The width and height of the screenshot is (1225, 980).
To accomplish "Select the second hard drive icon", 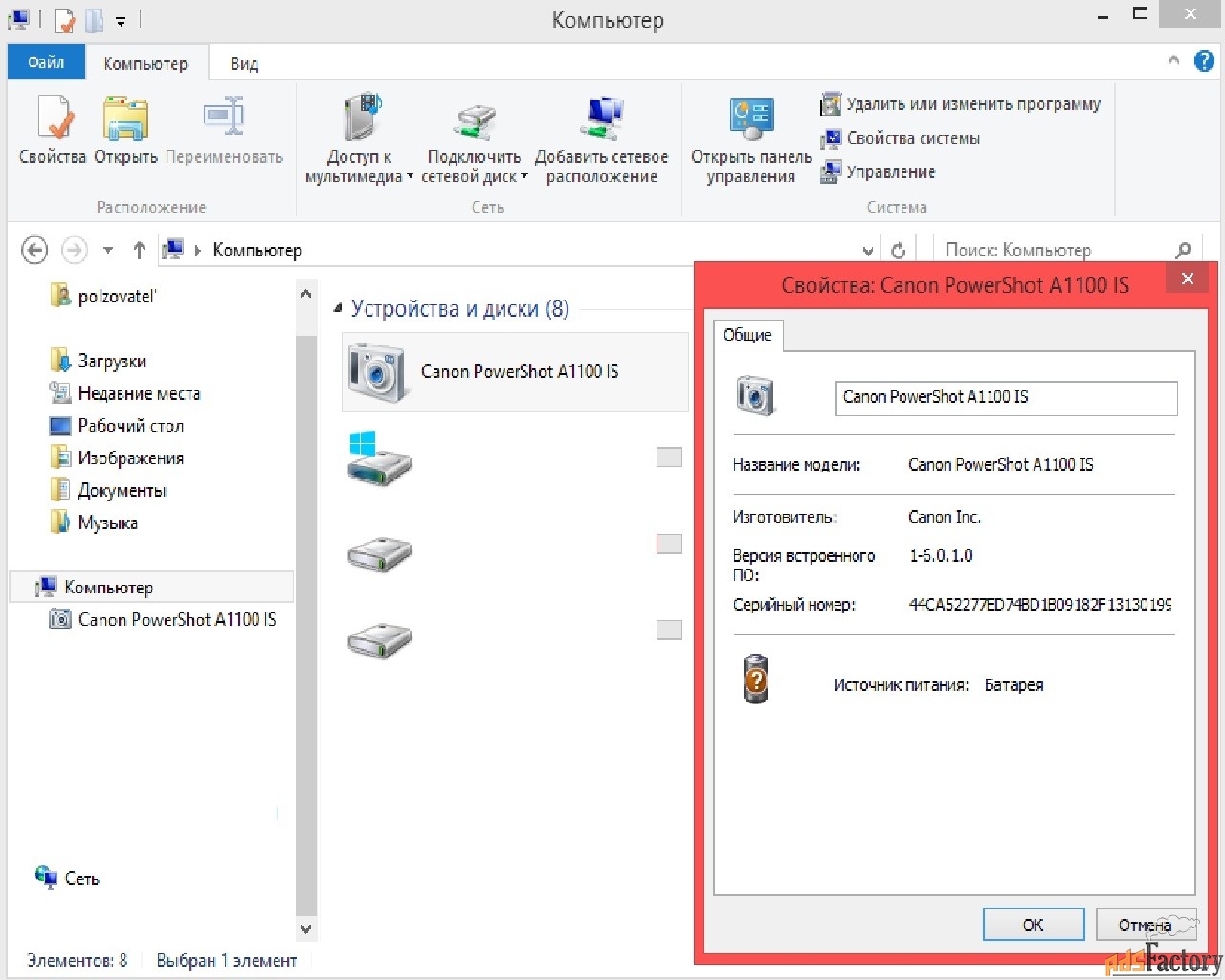I will 379,553.
